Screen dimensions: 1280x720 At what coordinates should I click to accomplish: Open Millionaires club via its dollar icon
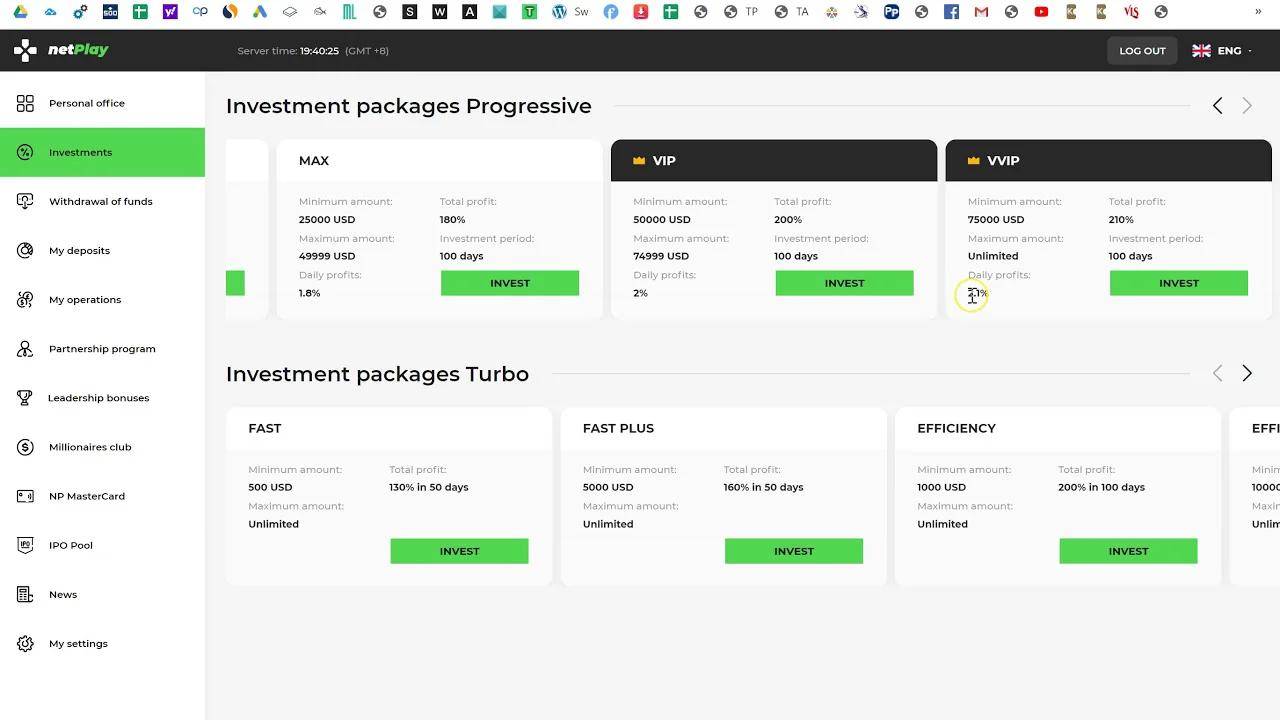click(x=25, y=446)
